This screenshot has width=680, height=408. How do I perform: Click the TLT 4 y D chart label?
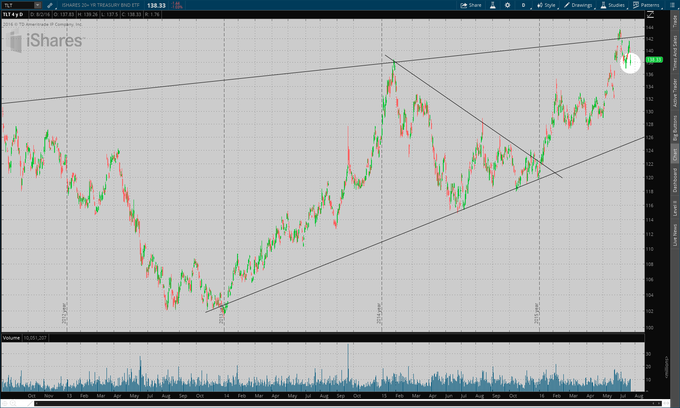click(x=13, y=15)
